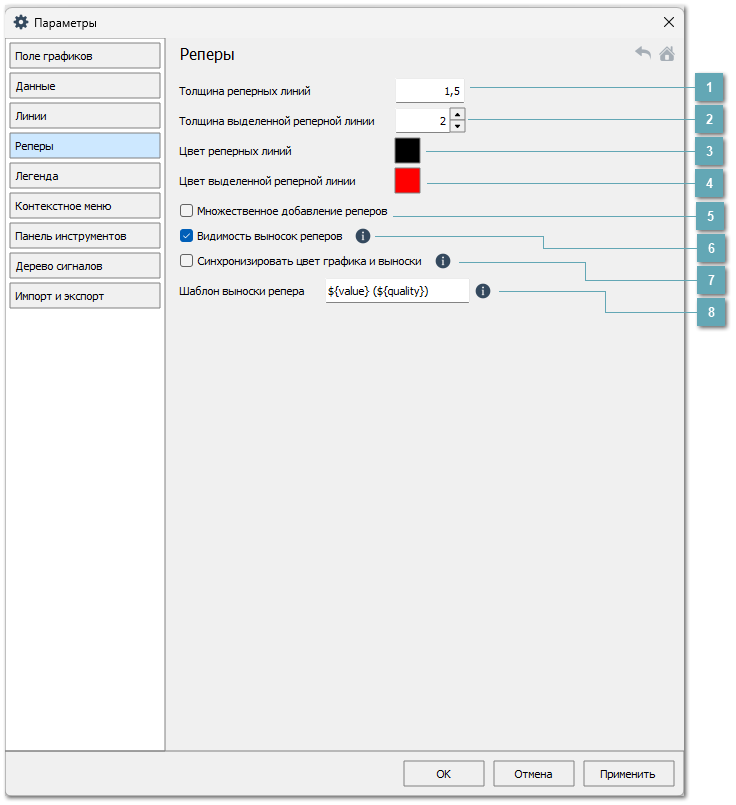Click info icon beside Синхронизировать цвет графика
The height and width of the screenshot is (805, 736).
coord(443,261)
